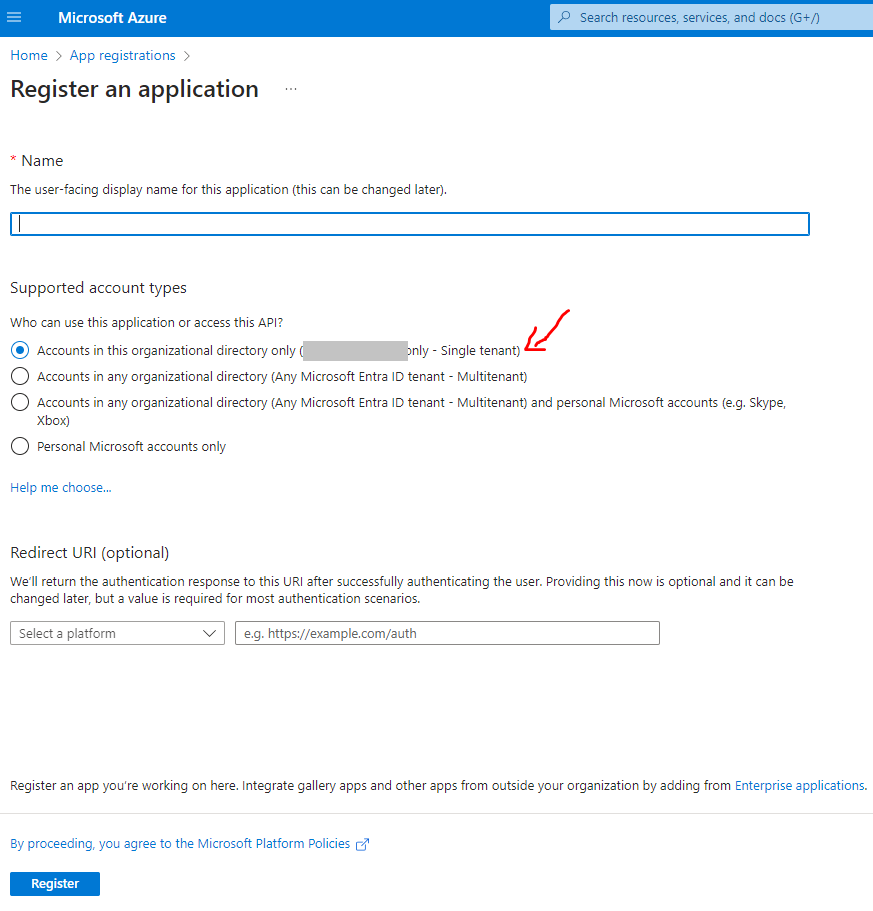Click the search magnifier icon

(x=564, y=17)
